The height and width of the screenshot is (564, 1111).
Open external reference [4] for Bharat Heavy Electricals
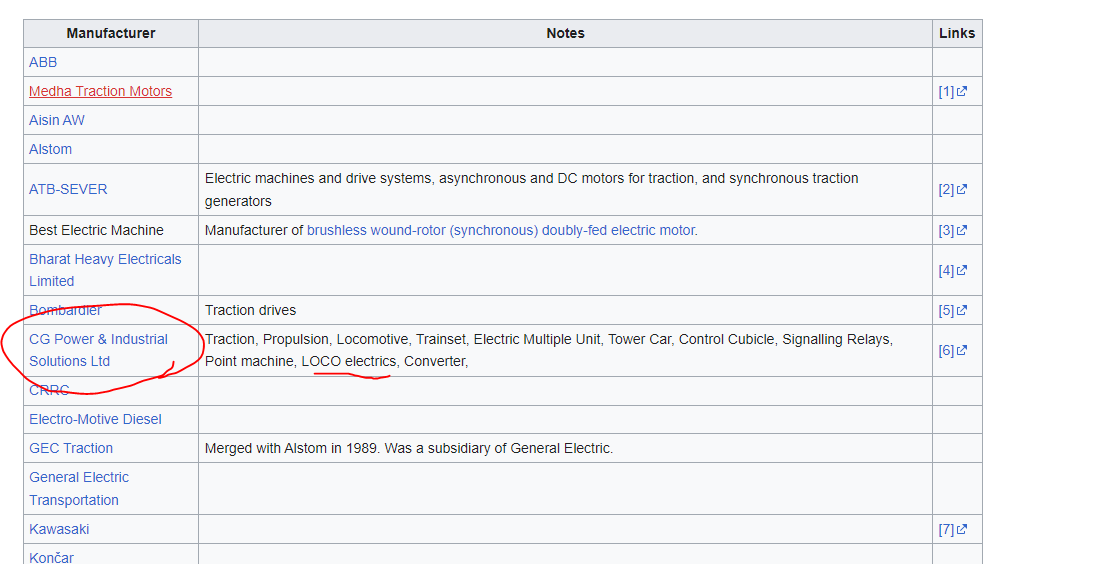952,270
